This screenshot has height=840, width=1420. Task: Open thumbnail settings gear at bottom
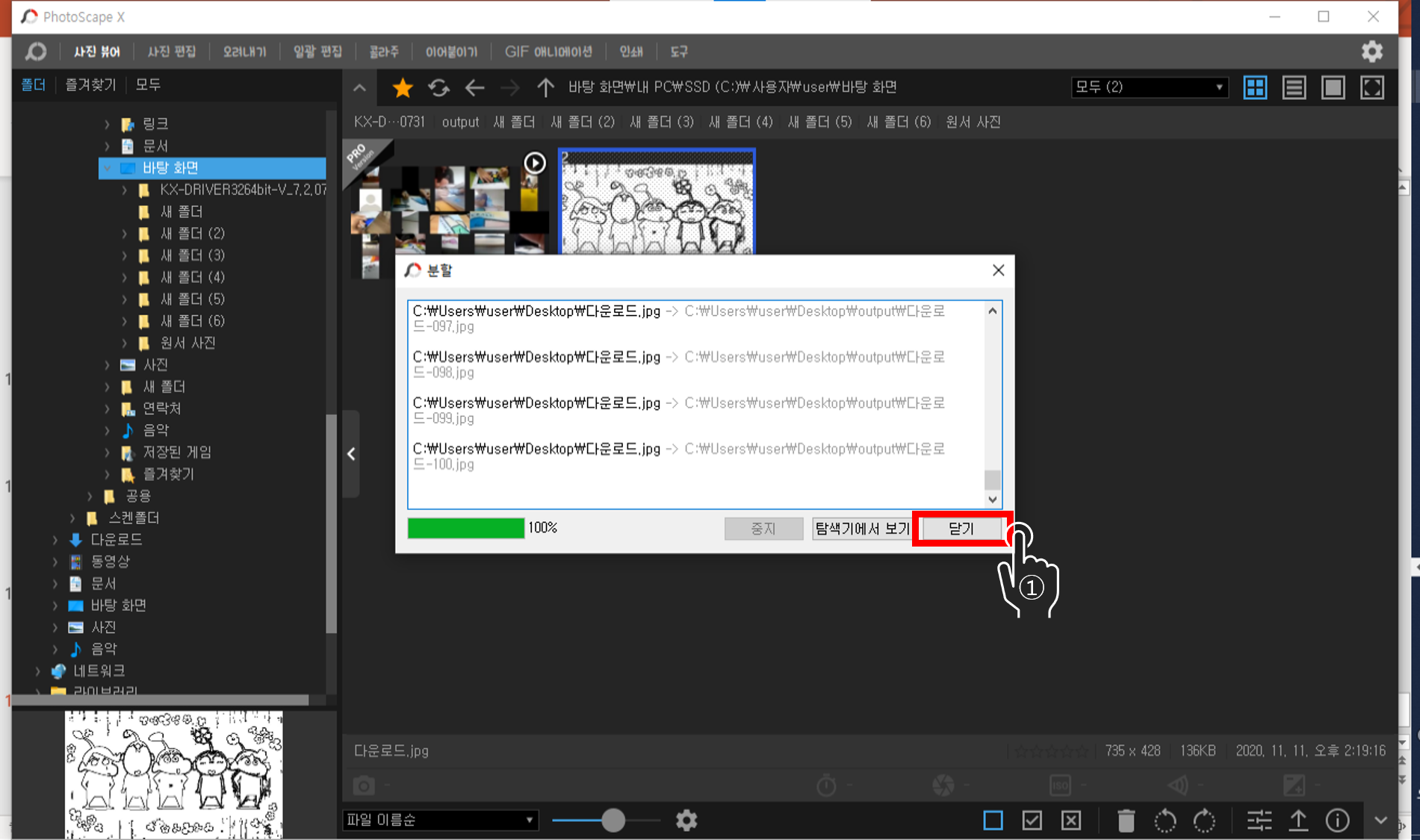(x=686, y=820)
